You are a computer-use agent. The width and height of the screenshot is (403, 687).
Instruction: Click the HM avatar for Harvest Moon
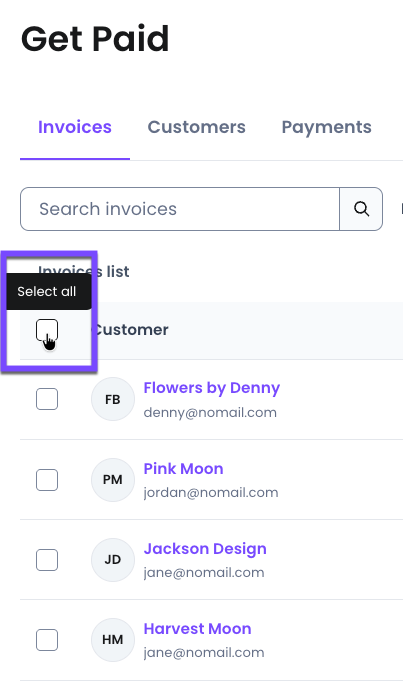tap(113, 640)
